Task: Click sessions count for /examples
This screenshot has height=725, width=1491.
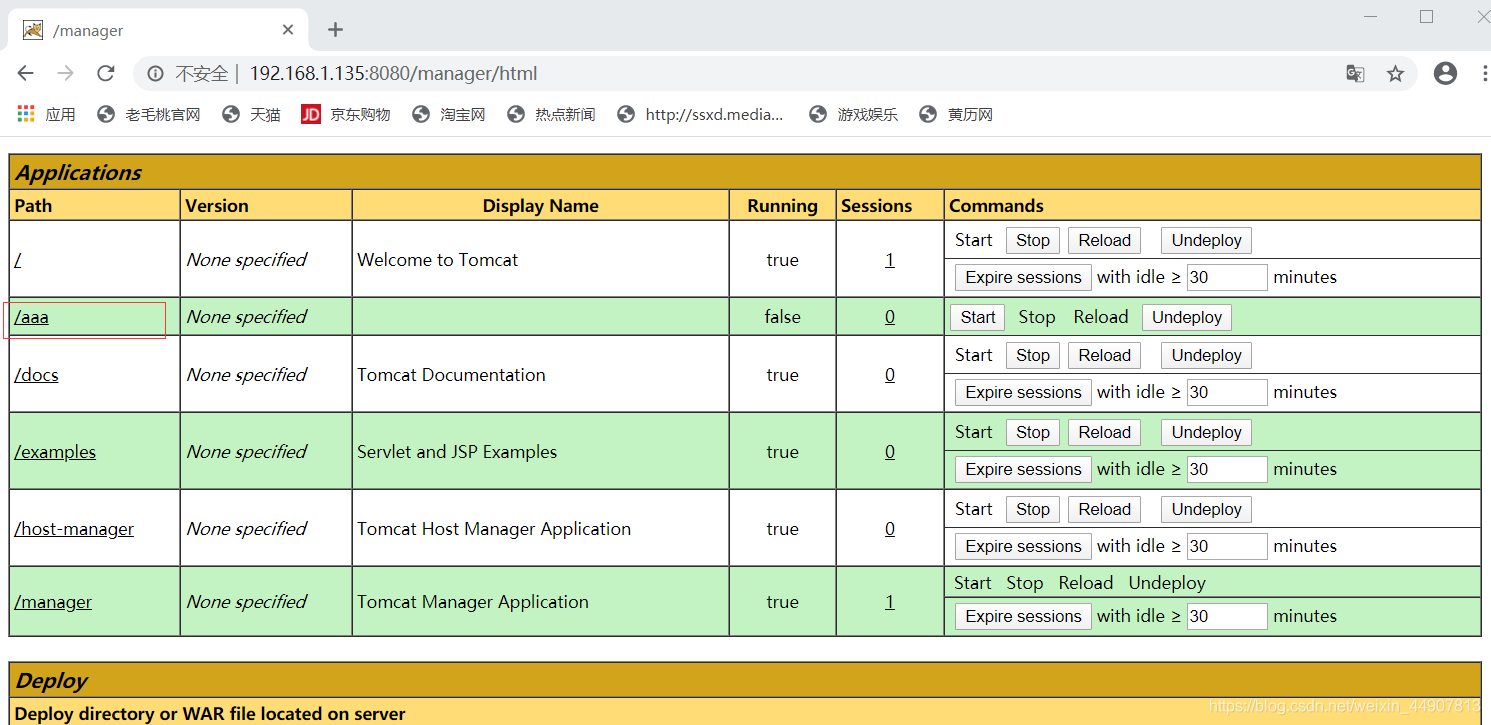Action: (890, 452)
